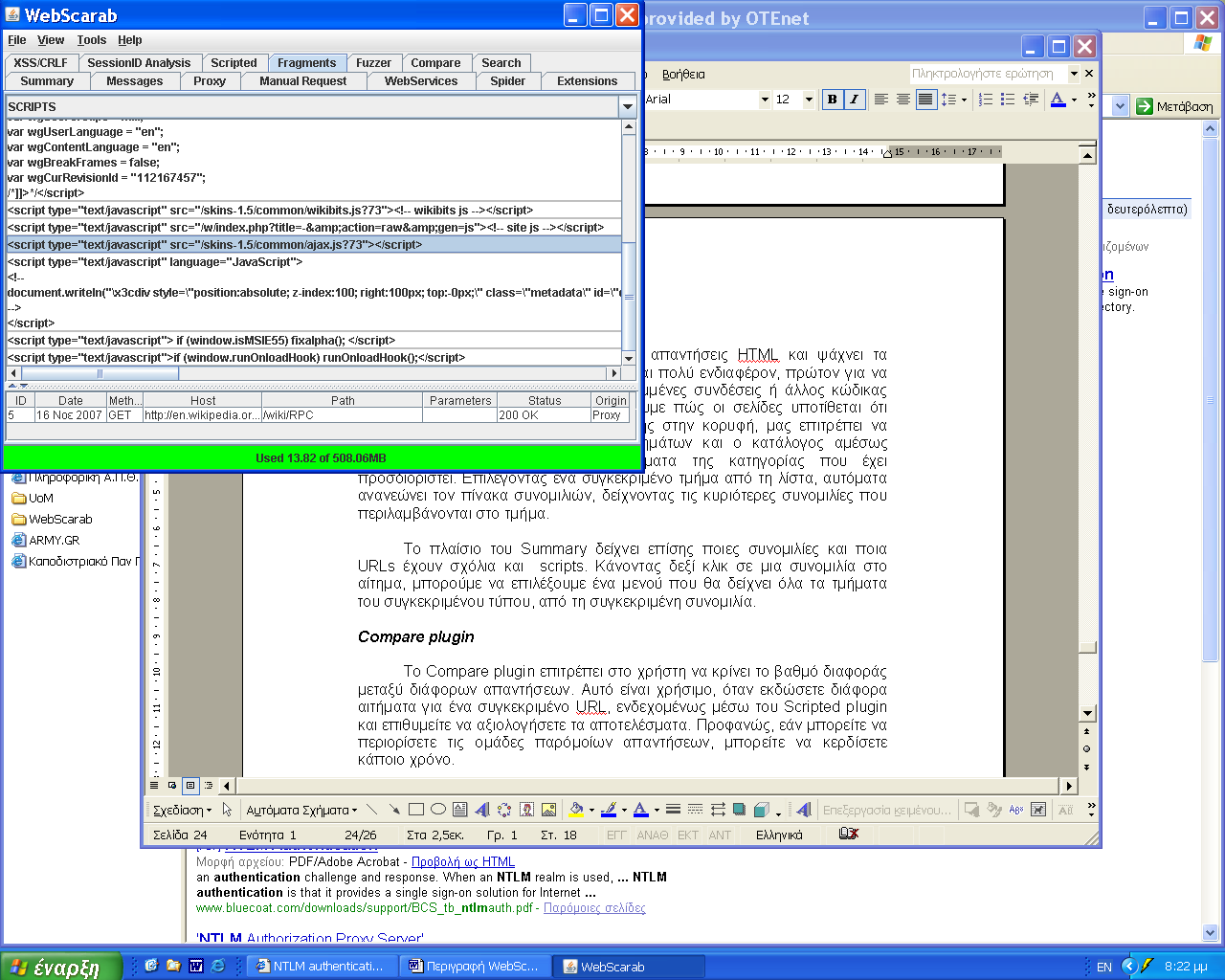Open Αυτόματα Σχήματα AutoShapes menu

(x=301, y=810)
